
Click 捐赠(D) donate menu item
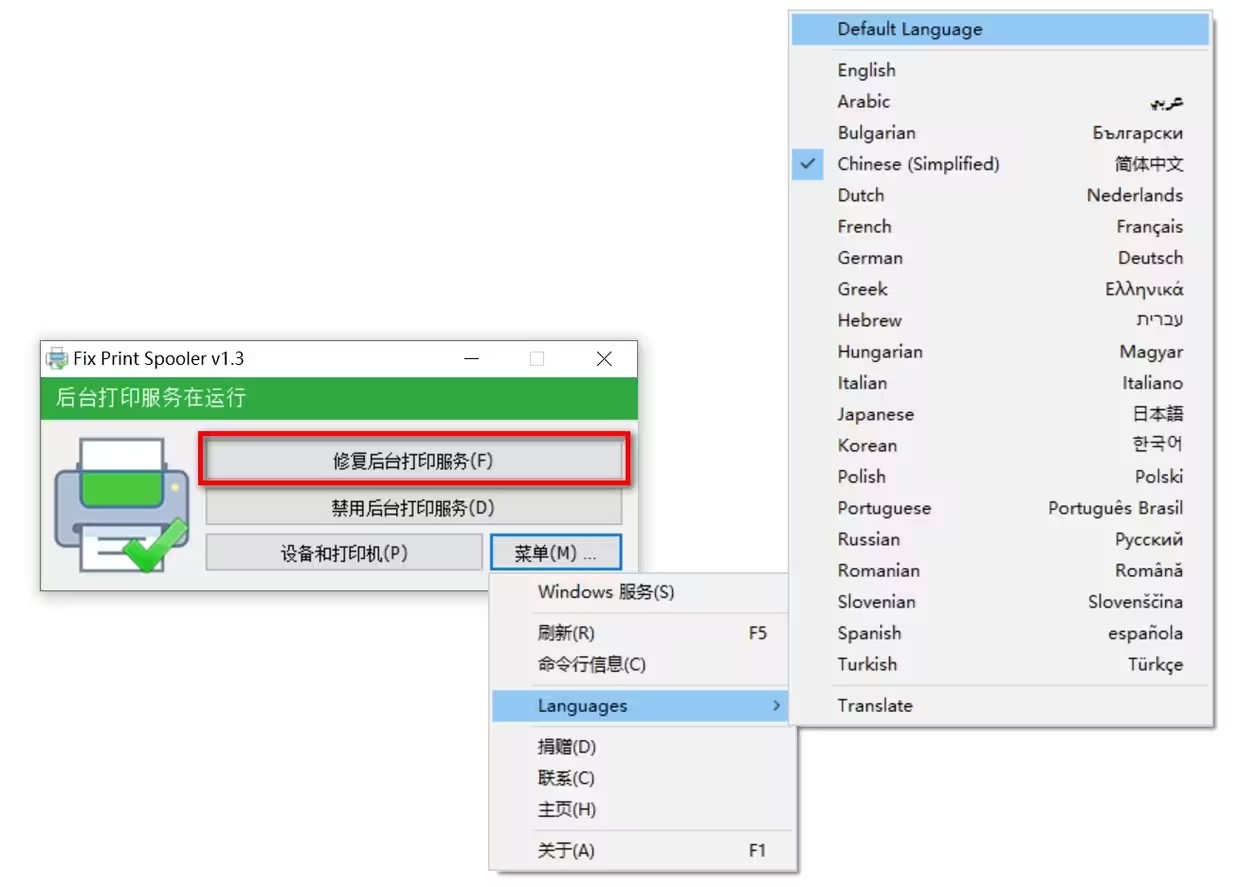coord(567,747)
